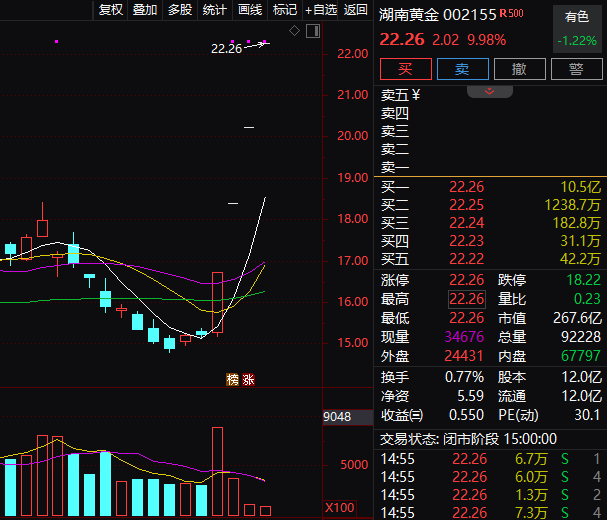The image size is (607, 520).
Task: Expand order book with red double-chevron
Action: 490,91
